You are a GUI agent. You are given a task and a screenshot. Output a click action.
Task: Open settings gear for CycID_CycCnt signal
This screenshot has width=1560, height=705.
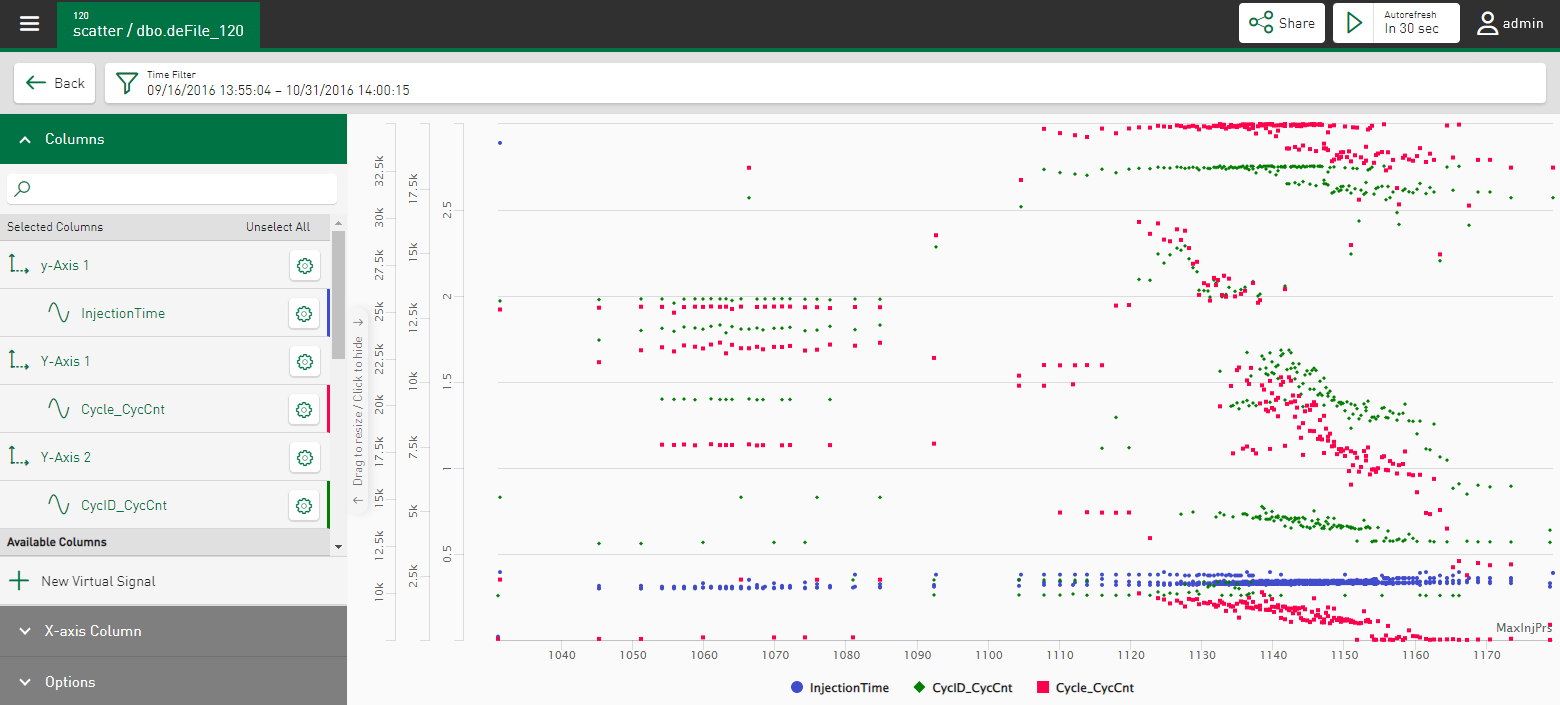click(304, 505)
